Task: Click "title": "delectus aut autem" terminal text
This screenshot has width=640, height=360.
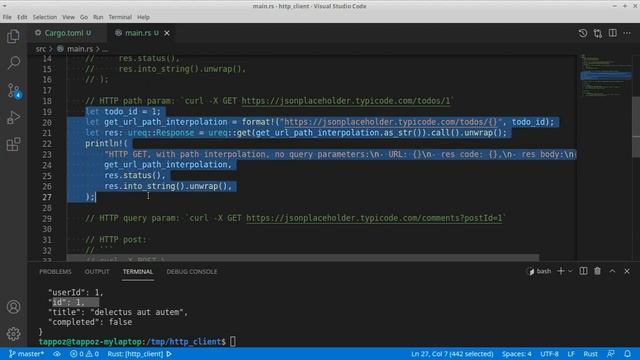Action: click(118, 312)
